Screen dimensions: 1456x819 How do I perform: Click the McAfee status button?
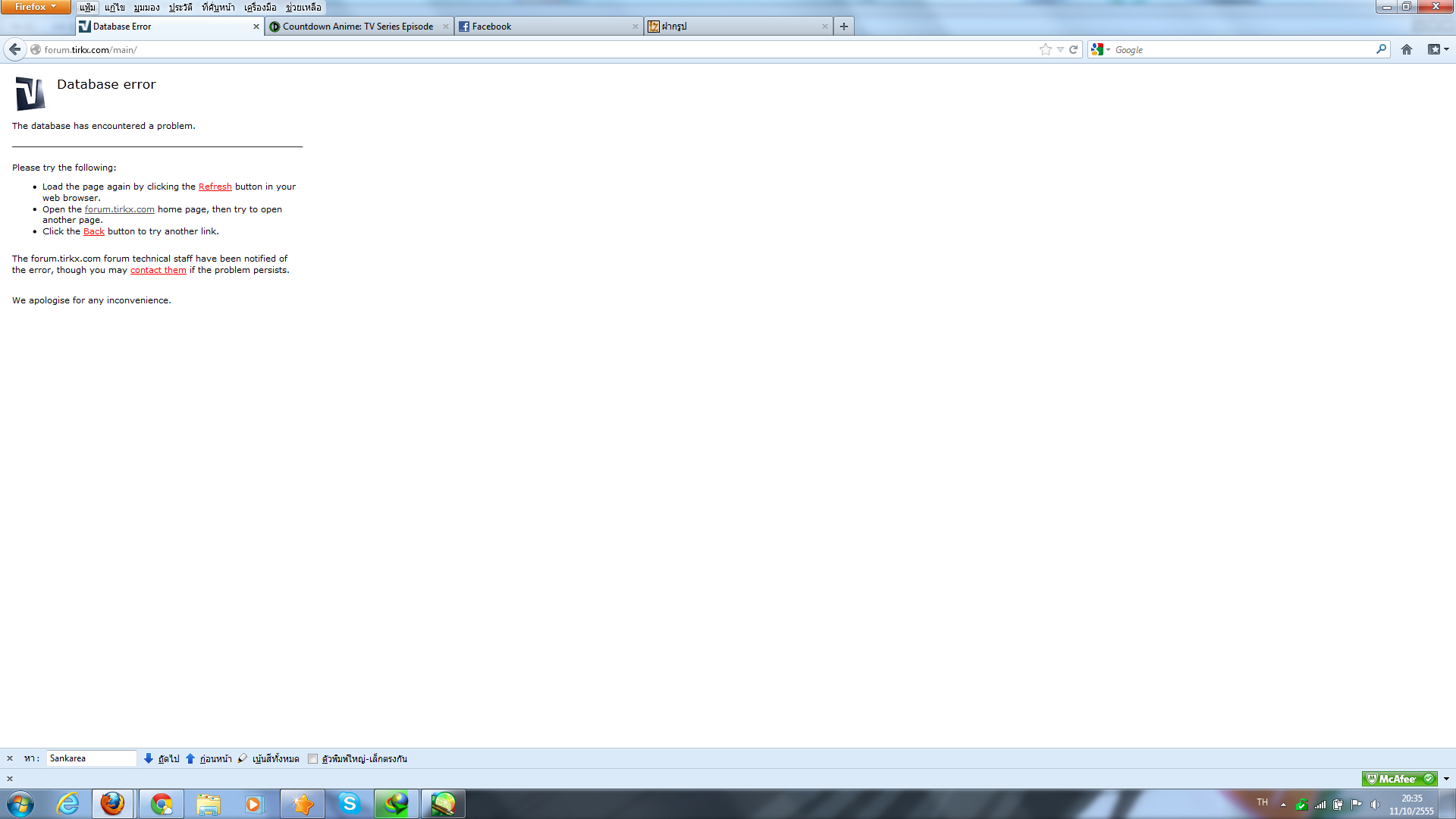1398,779
